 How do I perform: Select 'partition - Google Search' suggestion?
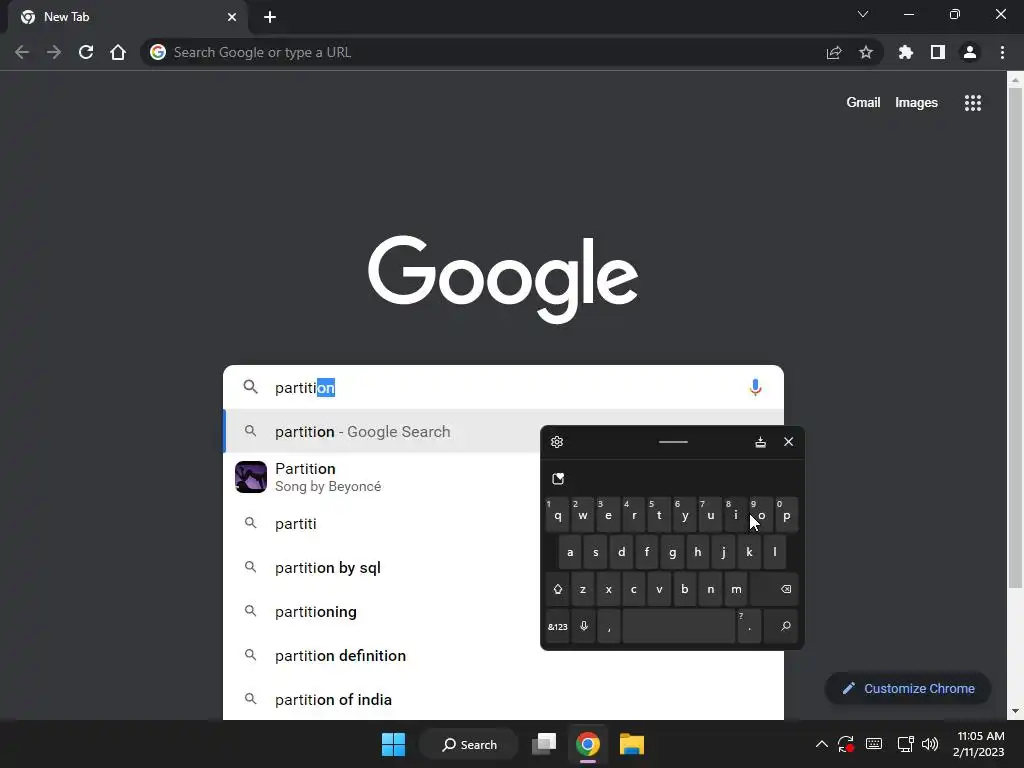tap(381, 431)
